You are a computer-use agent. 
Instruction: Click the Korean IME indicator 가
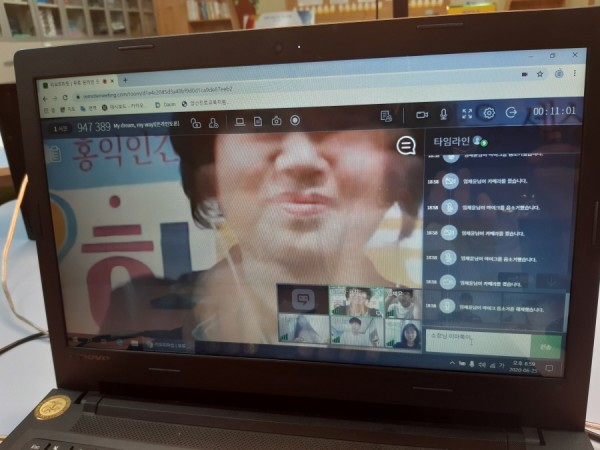coord(501,366)
